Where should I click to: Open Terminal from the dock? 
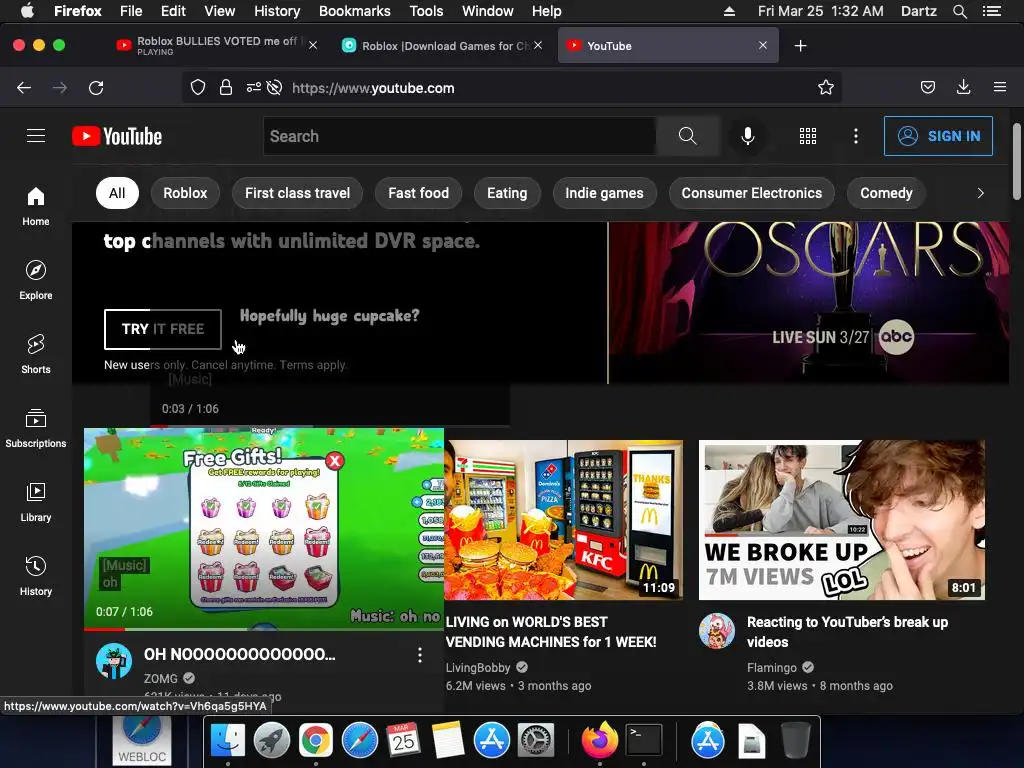[644, 741]
